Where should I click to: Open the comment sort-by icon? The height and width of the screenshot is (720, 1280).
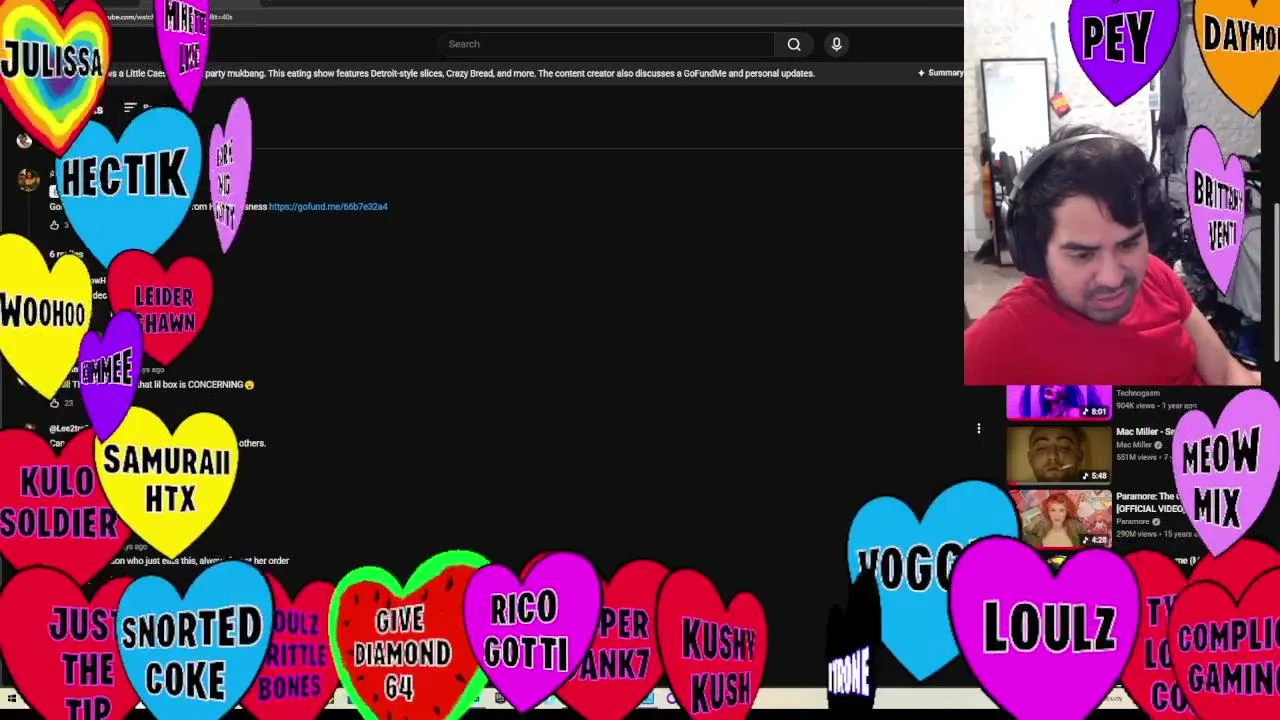[x=130, y=107]
